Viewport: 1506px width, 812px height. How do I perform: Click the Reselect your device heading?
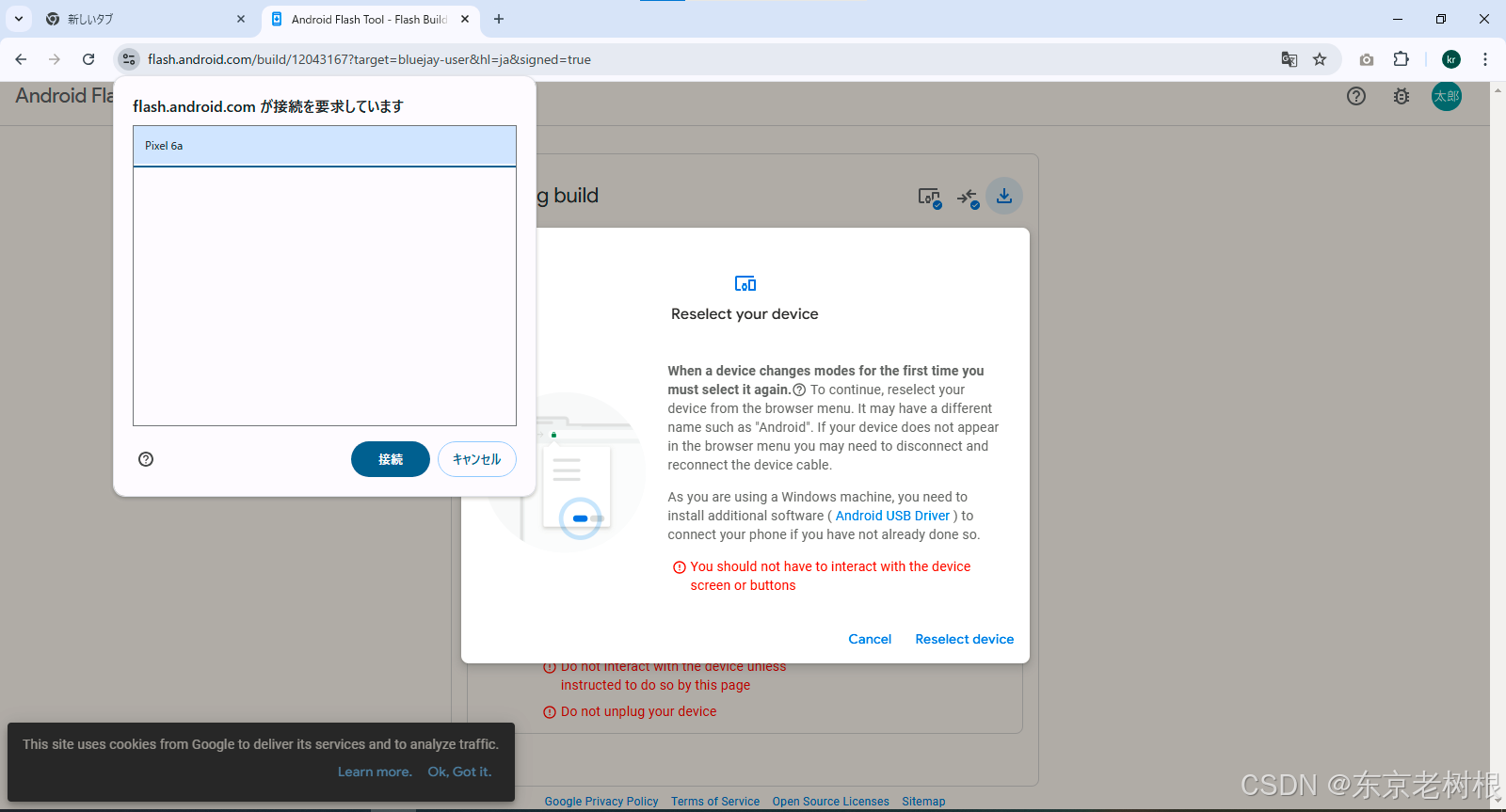click(x=745, y=314)
